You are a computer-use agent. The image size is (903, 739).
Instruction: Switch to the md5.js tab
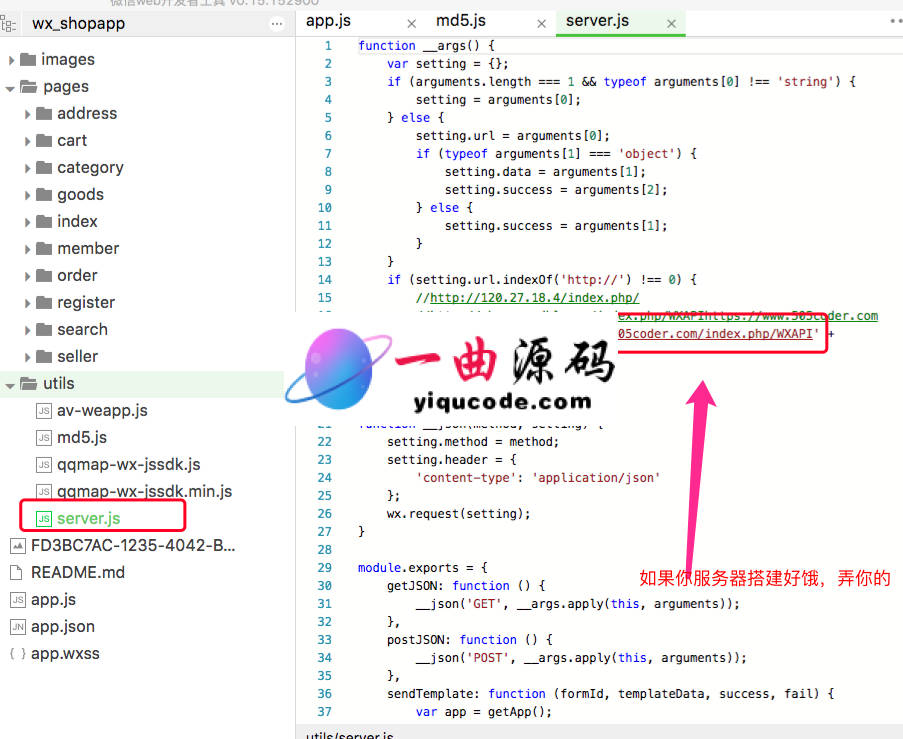point(461,21)
